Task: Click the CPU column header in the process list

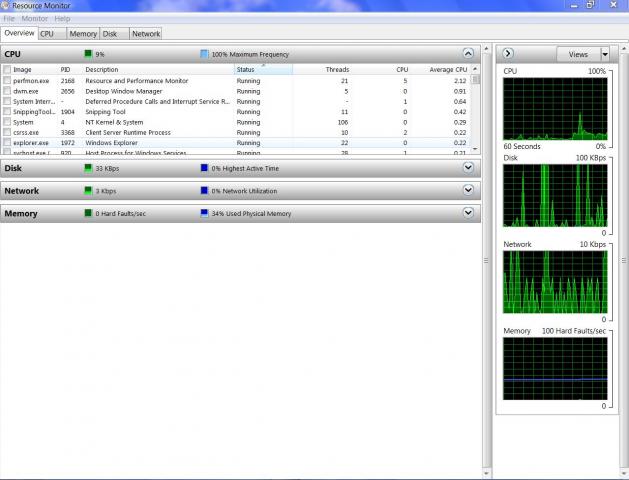Action: [x=402, y=69]
